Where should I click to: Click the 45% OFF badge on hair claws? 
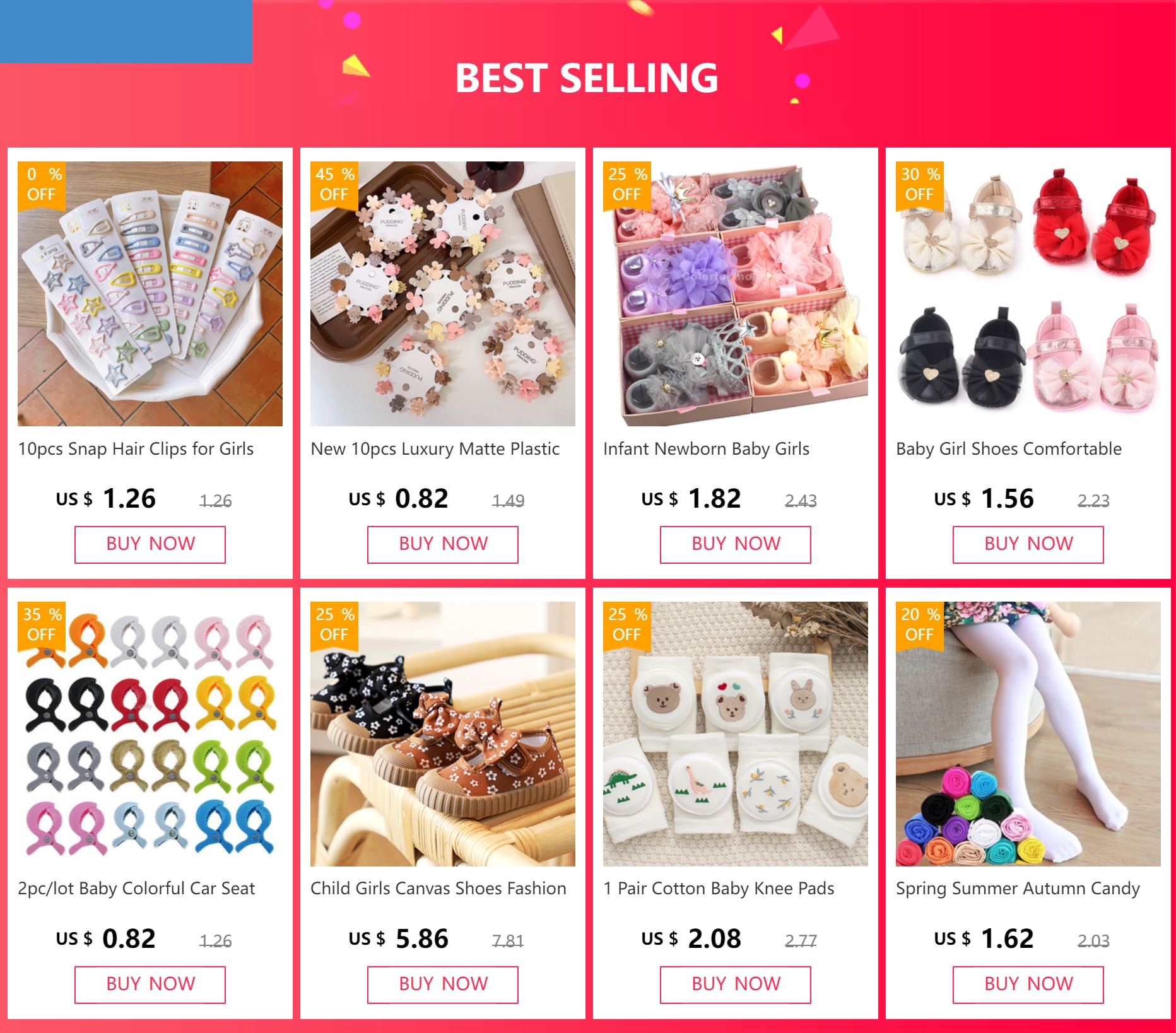(334, 184)
